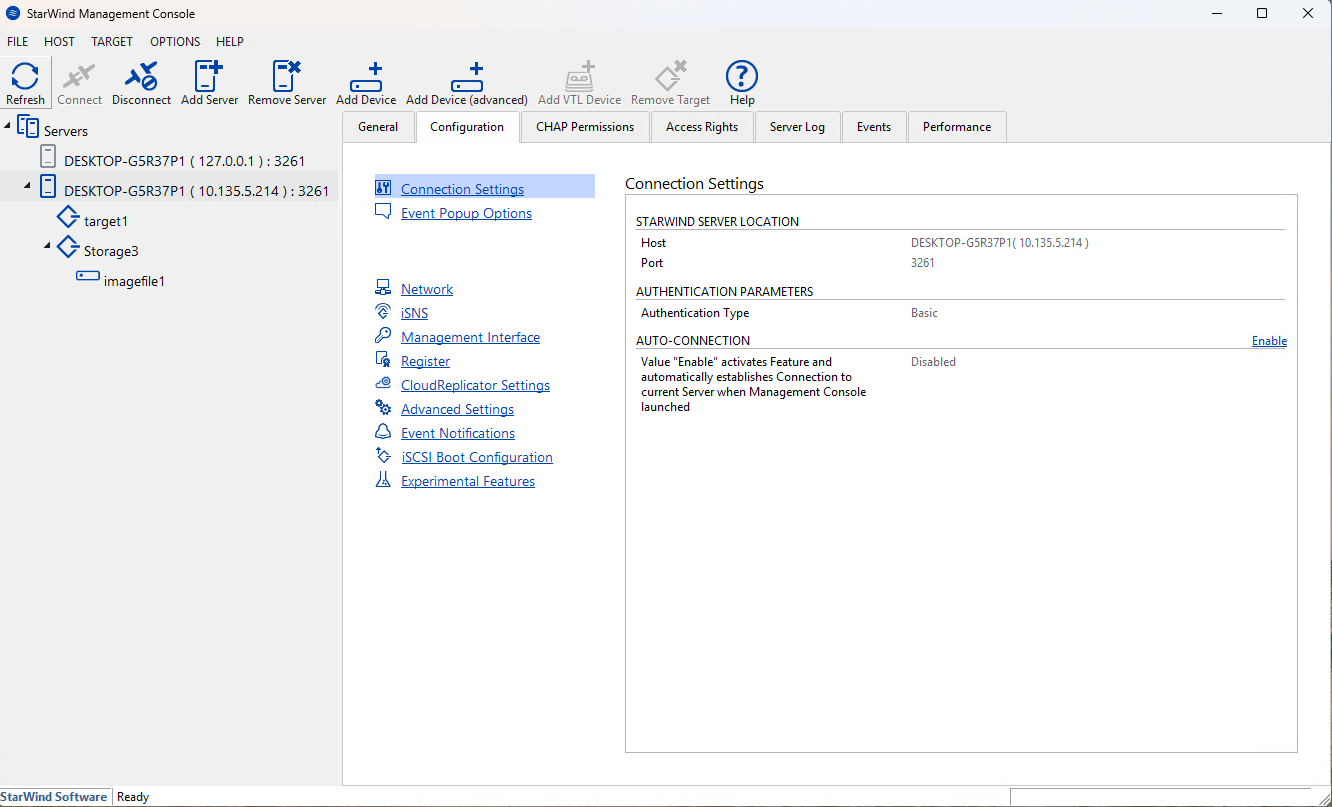Click the imagefile1 device icon
Viewport: 1332px width, 807px height.
(88, 277)
